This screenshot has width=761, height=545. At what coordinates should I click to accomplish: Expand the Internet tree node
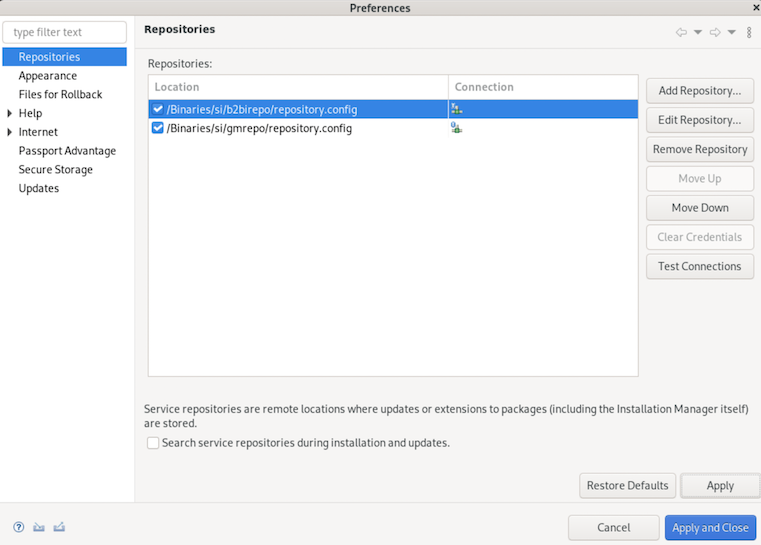(10, 132)
